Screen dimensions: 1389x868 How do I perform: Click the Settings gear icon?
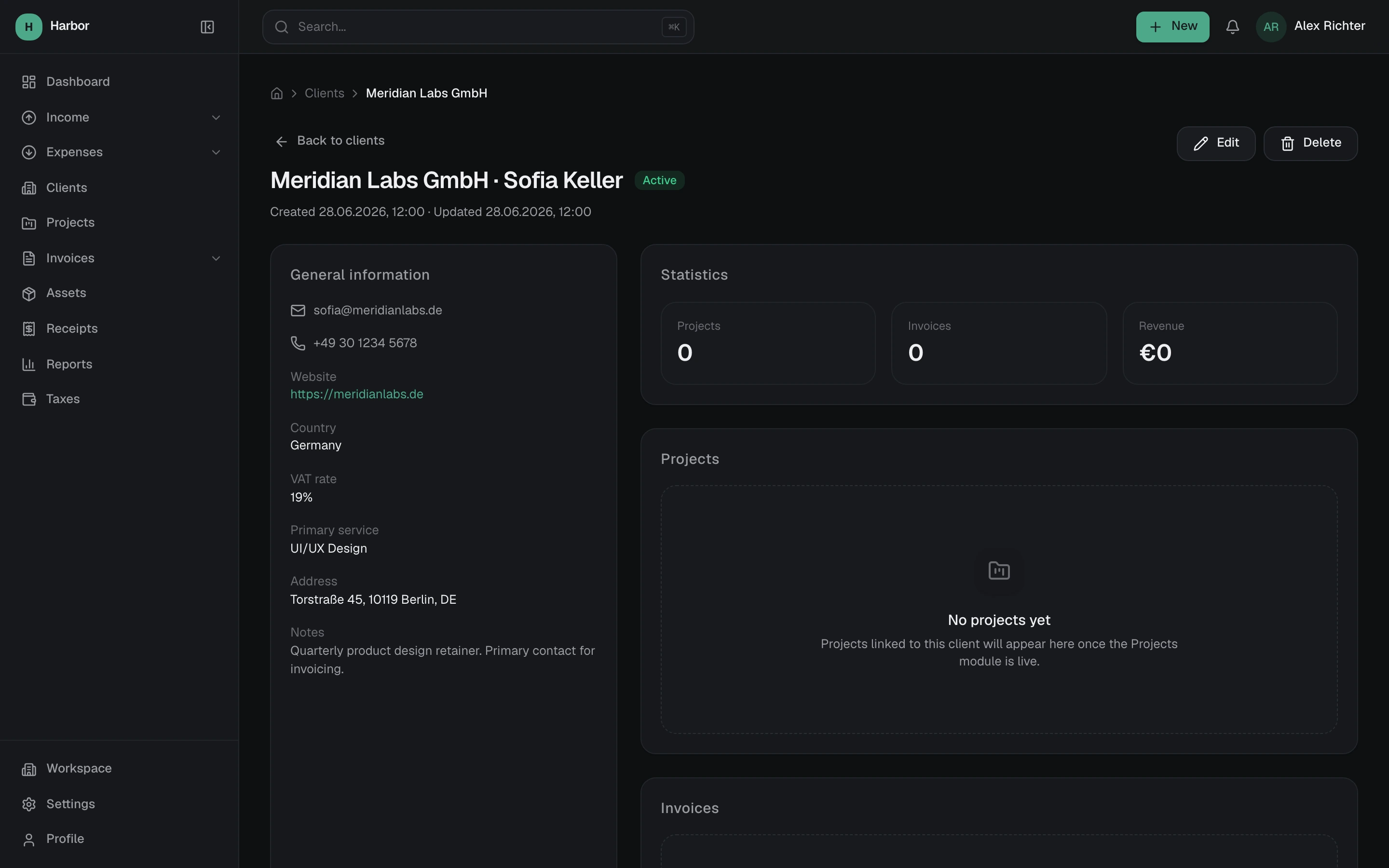click(x=29, y=805)
